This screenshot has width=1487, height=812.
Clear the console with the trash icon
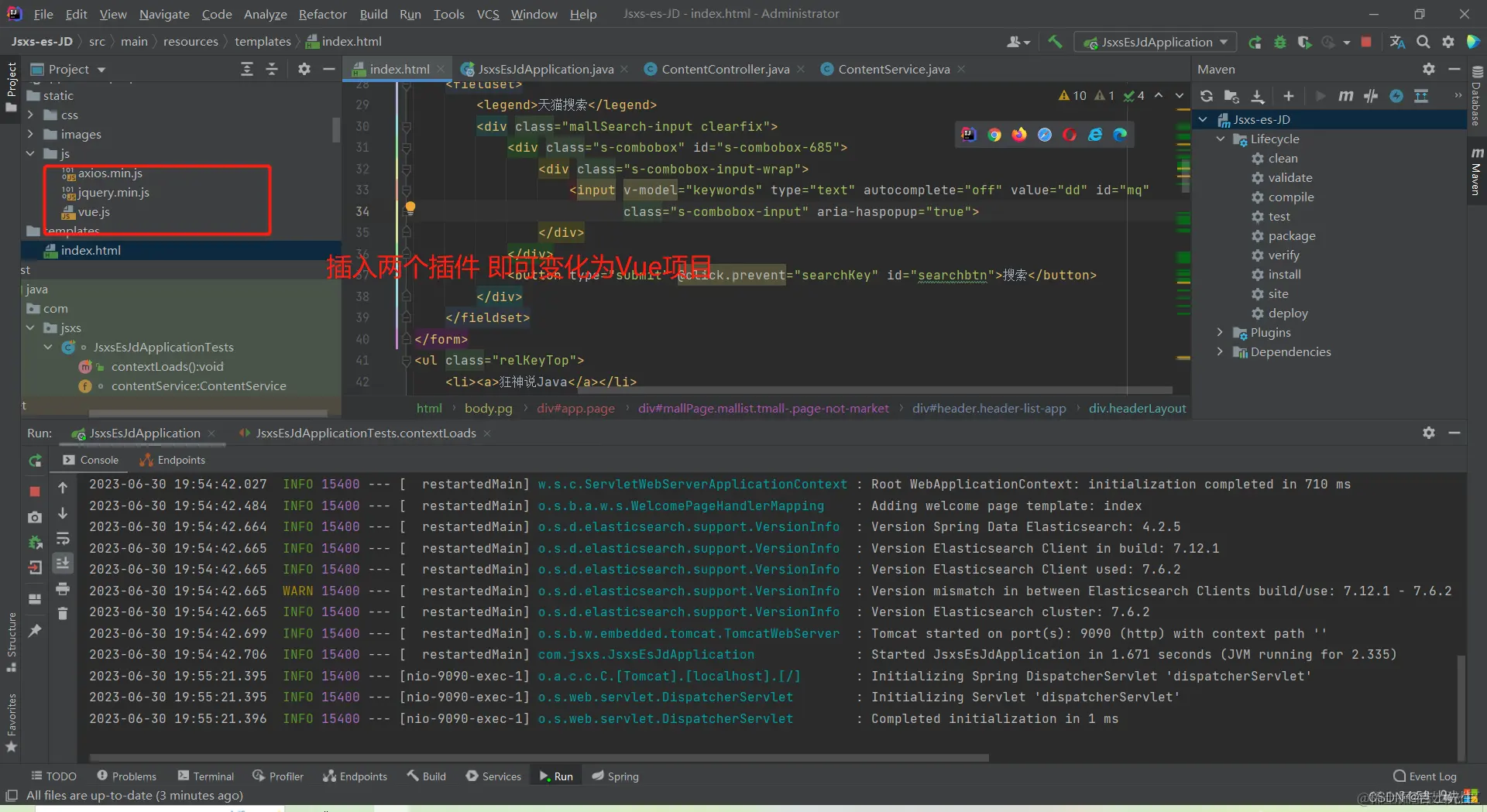(63, 614)
